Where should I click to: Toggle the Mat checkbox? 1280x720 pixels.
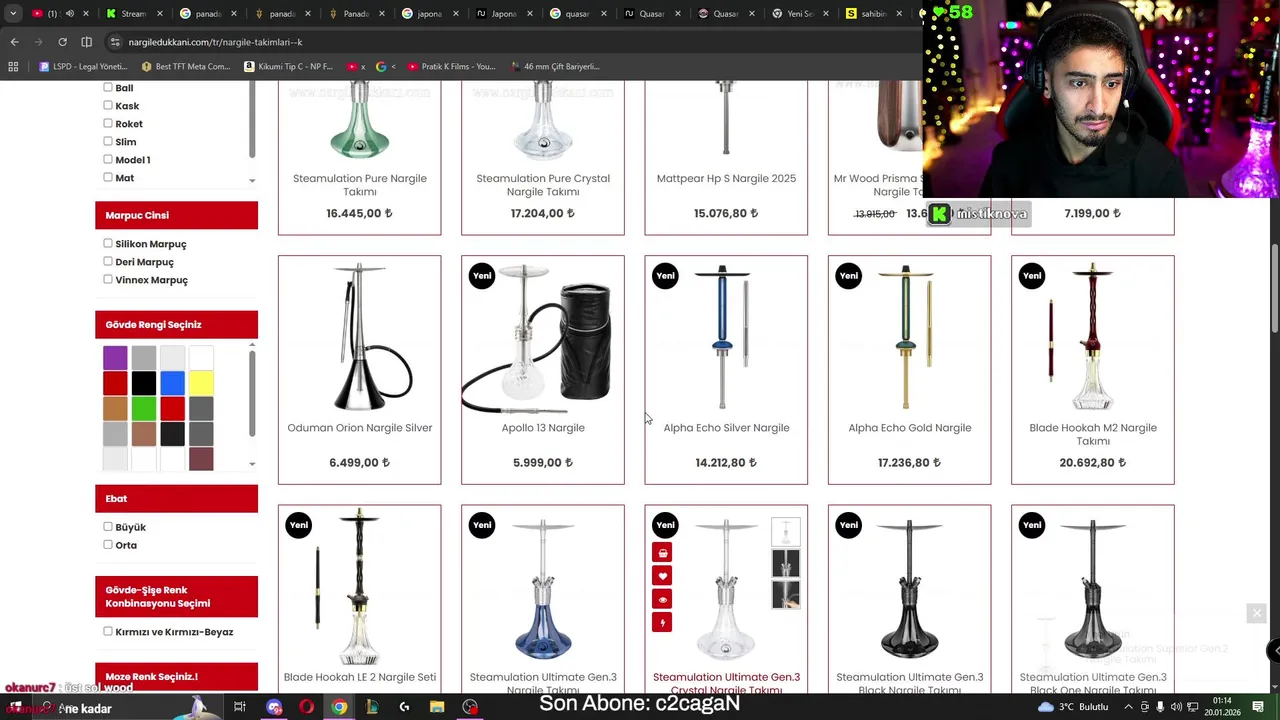click(x=108, y=177)
